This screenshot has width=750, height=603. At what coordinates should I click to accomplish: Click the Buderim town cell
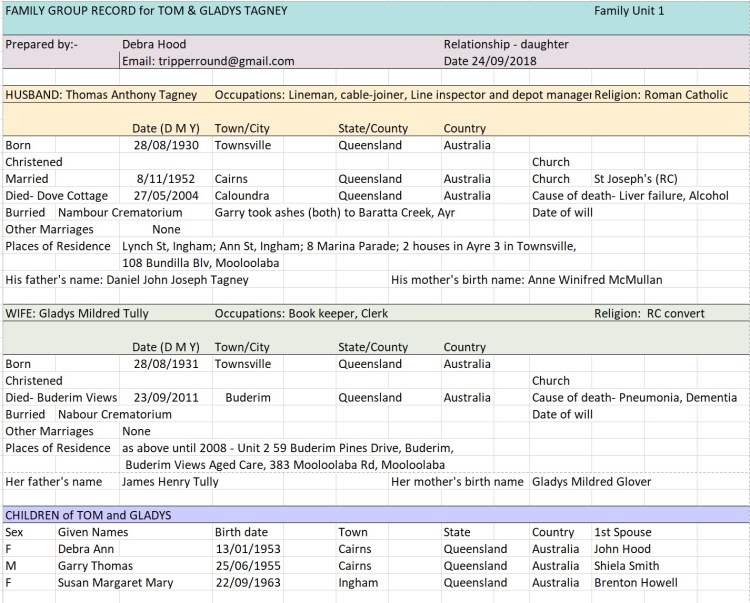[247, 397]
